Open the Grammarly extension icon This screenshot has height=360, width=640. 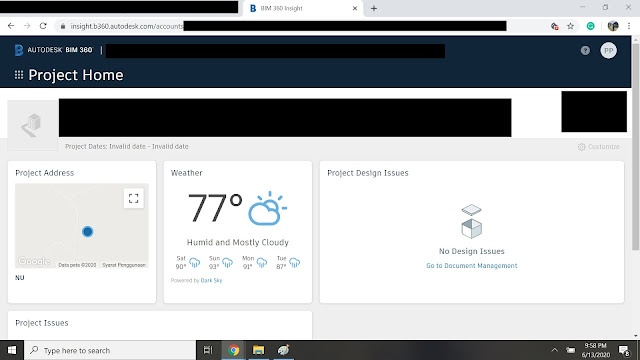(590, 26)
